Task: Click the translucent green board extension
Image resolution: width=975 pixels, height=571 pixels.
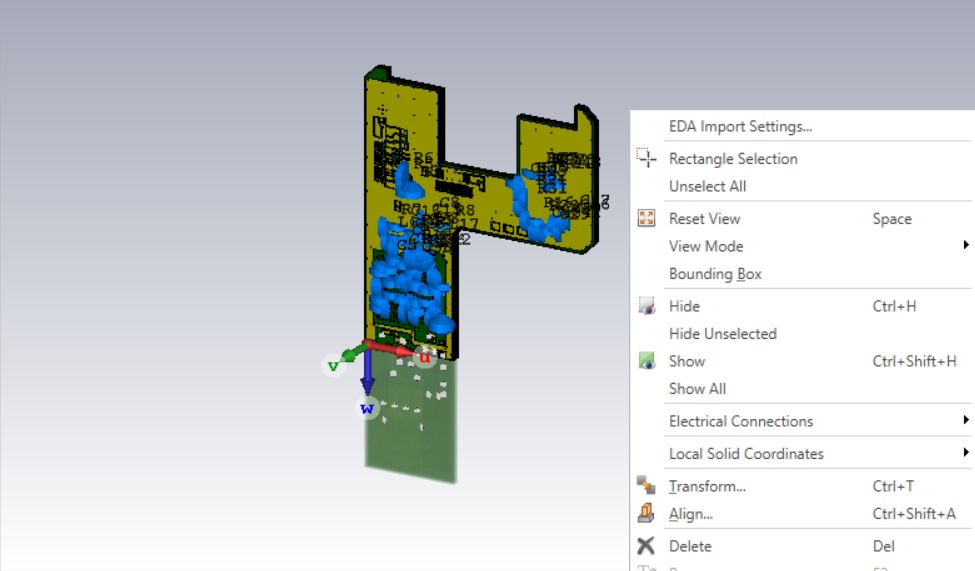Action: coord(411,435)
